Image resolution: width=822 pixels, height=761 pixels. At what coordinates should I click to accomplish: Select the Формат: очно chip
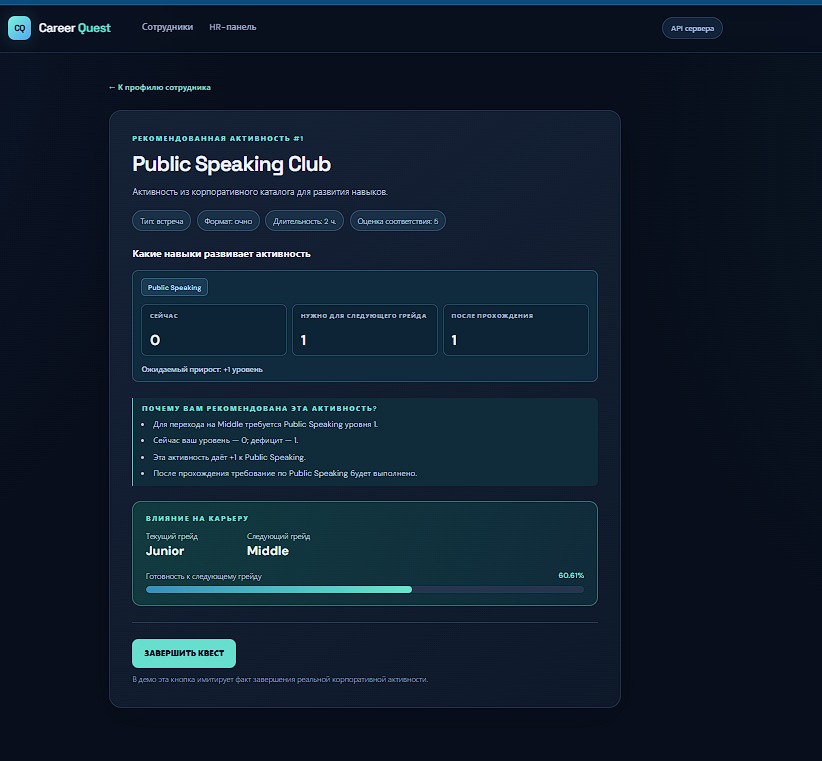point(228,221)
